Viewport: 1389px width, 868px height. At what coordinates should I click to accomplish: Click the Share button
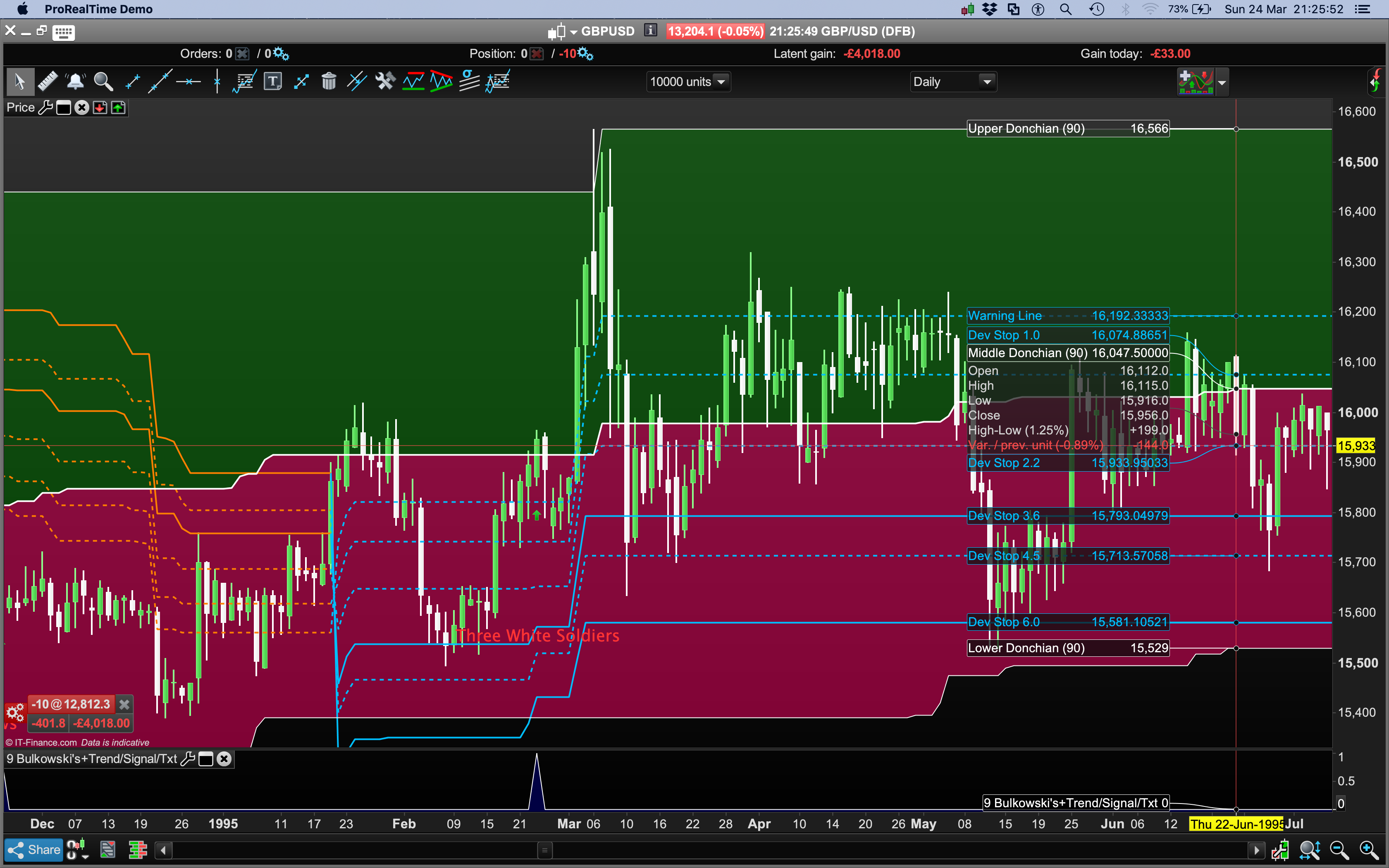[34, 850]
